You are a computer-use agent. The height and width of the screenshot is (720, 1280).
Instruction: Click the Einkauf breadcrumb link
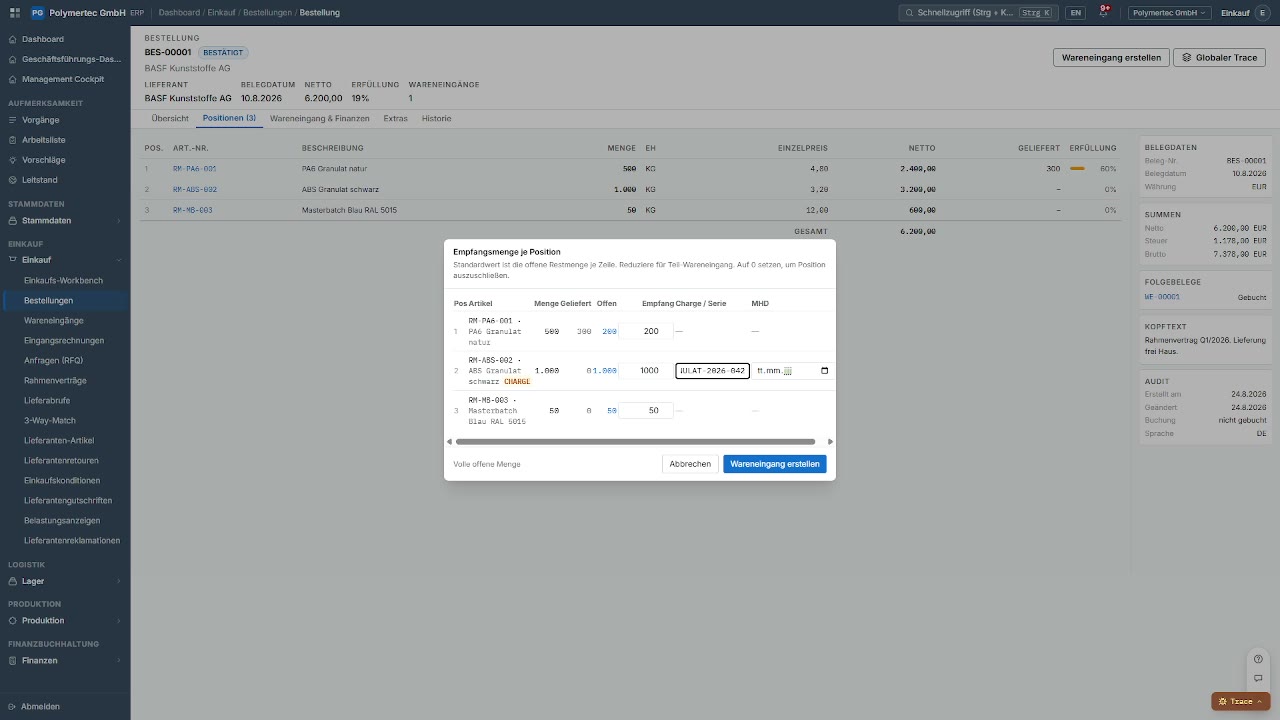[221, 13]
